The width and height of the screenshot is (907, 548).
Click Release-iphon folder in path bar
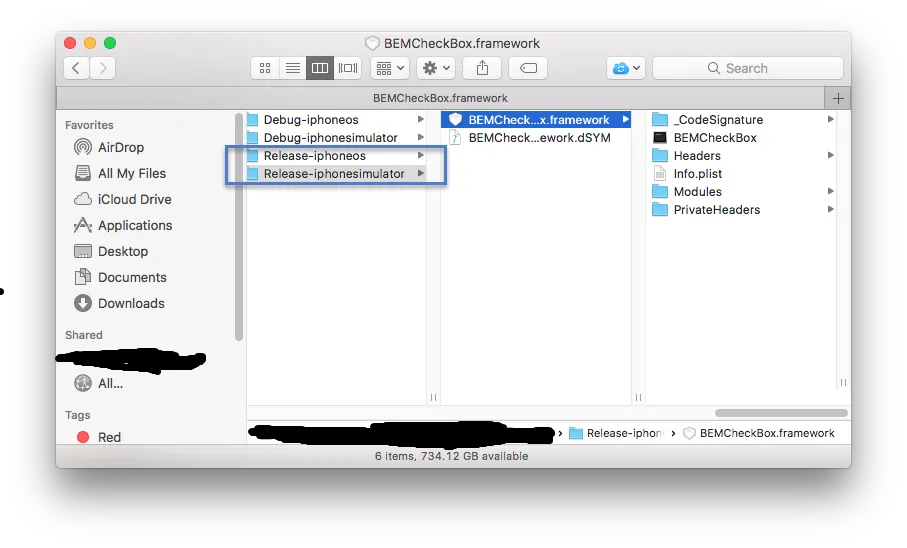(617, 433)
